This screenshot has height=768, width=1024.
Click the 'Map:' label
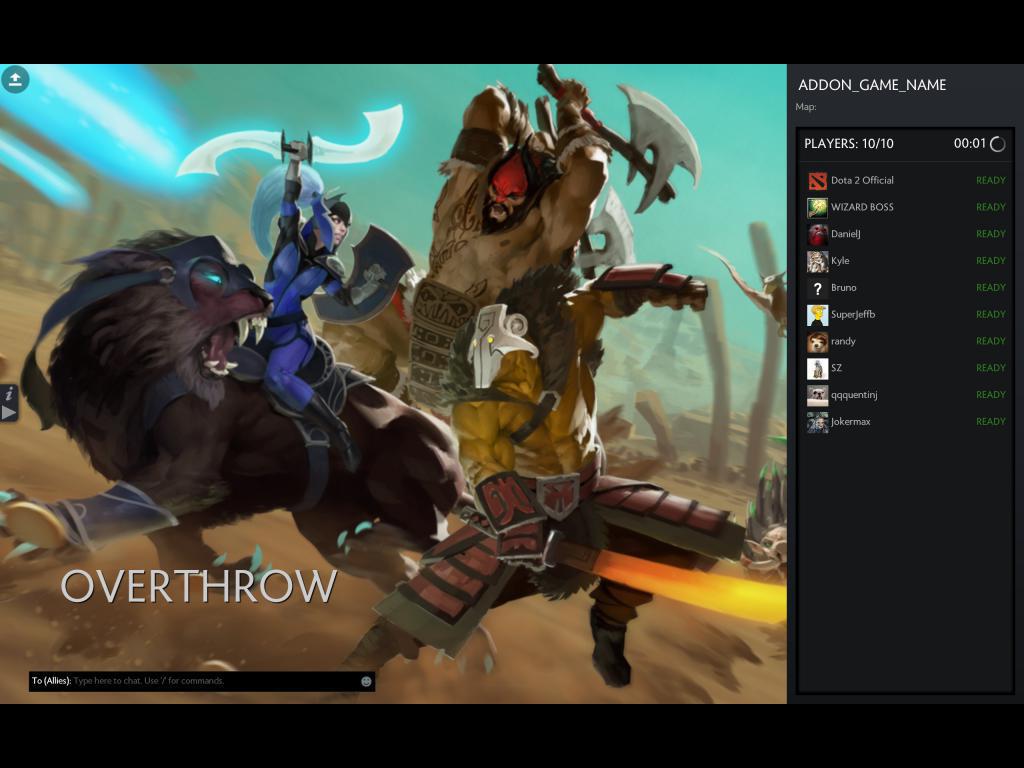pos(806,107)
